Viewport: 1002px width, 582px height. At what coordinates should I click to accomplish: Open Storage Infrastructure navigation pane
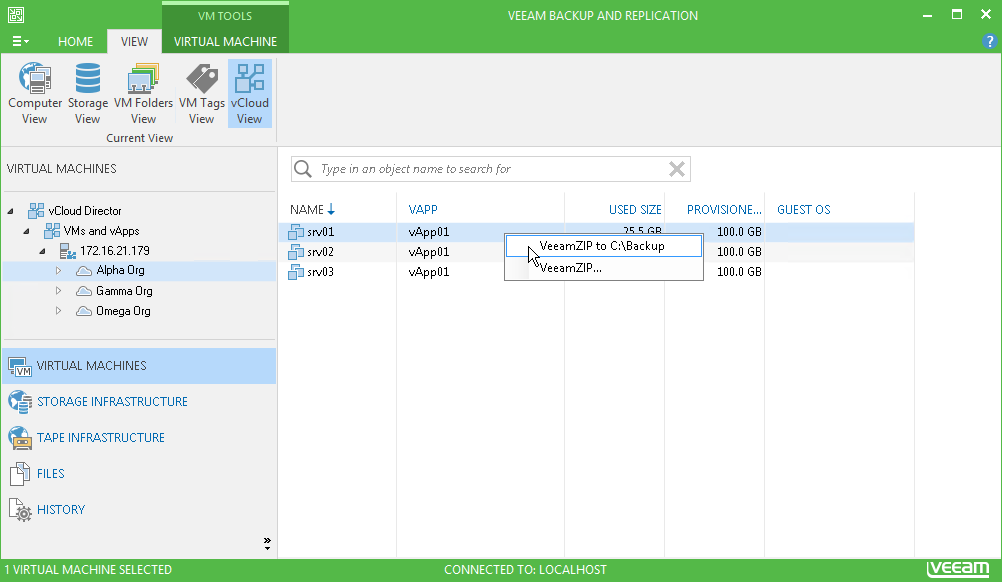click(139, 402)
